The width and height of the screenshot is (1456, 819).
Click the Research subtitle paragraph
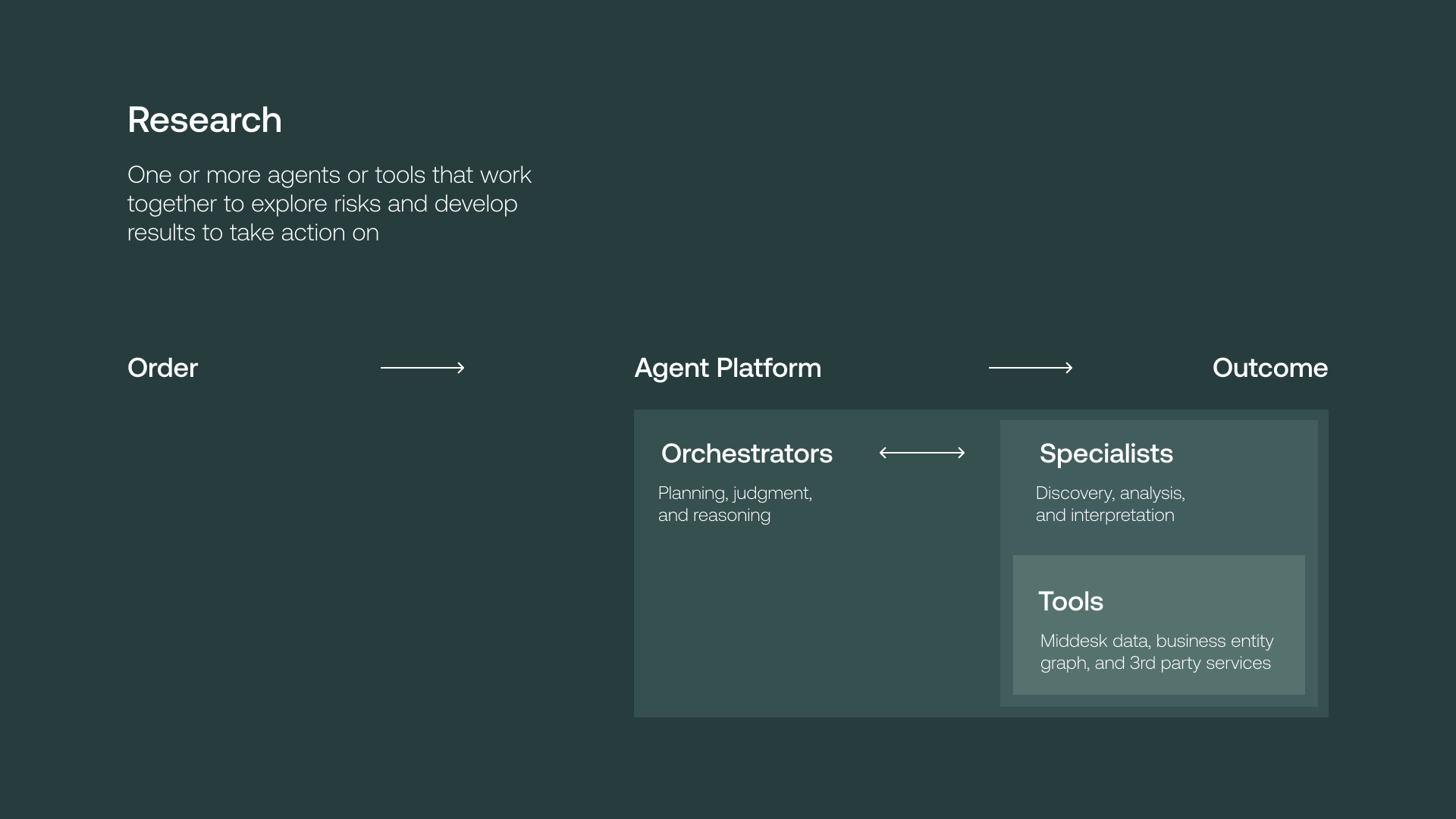point(329,203)
